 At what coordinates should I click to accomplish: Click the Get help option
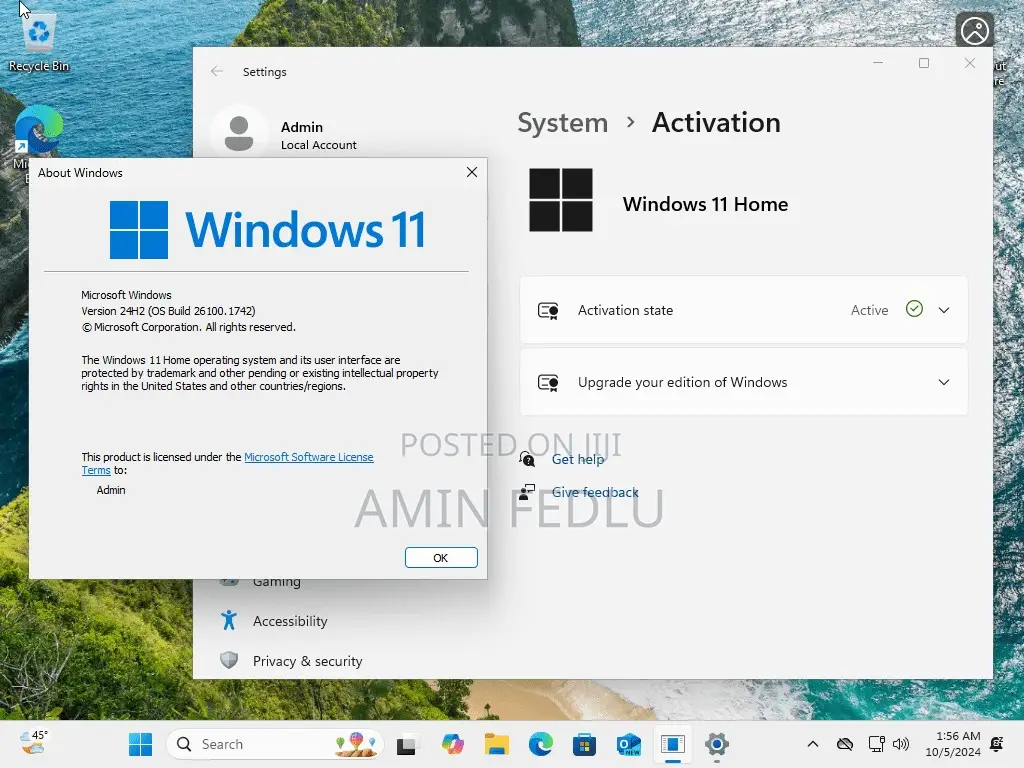click(579, 459)
